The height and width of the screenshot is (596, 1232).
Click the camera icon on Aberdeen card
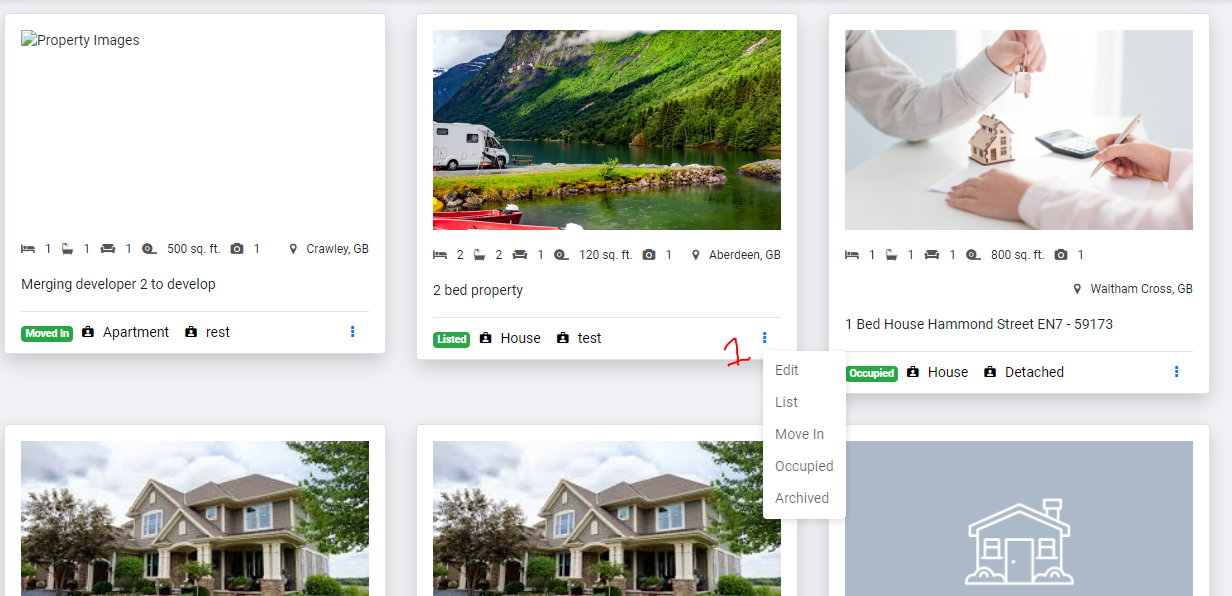click(x=649, y=254)
